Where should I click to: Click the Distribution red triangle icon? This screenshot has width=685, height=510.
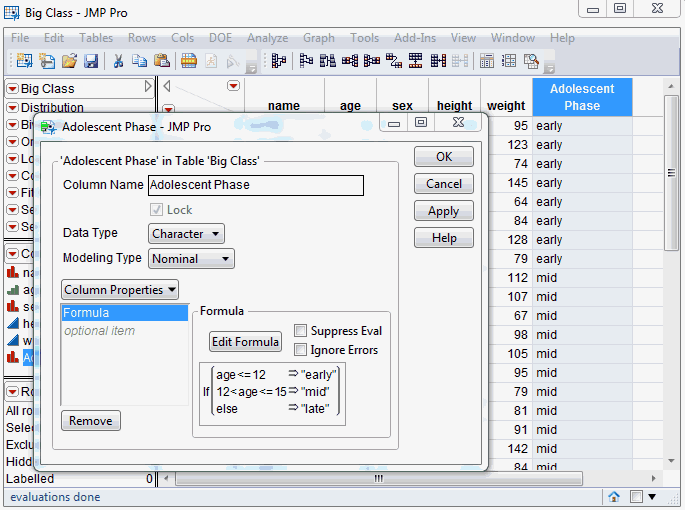click(x=13, y=108)
